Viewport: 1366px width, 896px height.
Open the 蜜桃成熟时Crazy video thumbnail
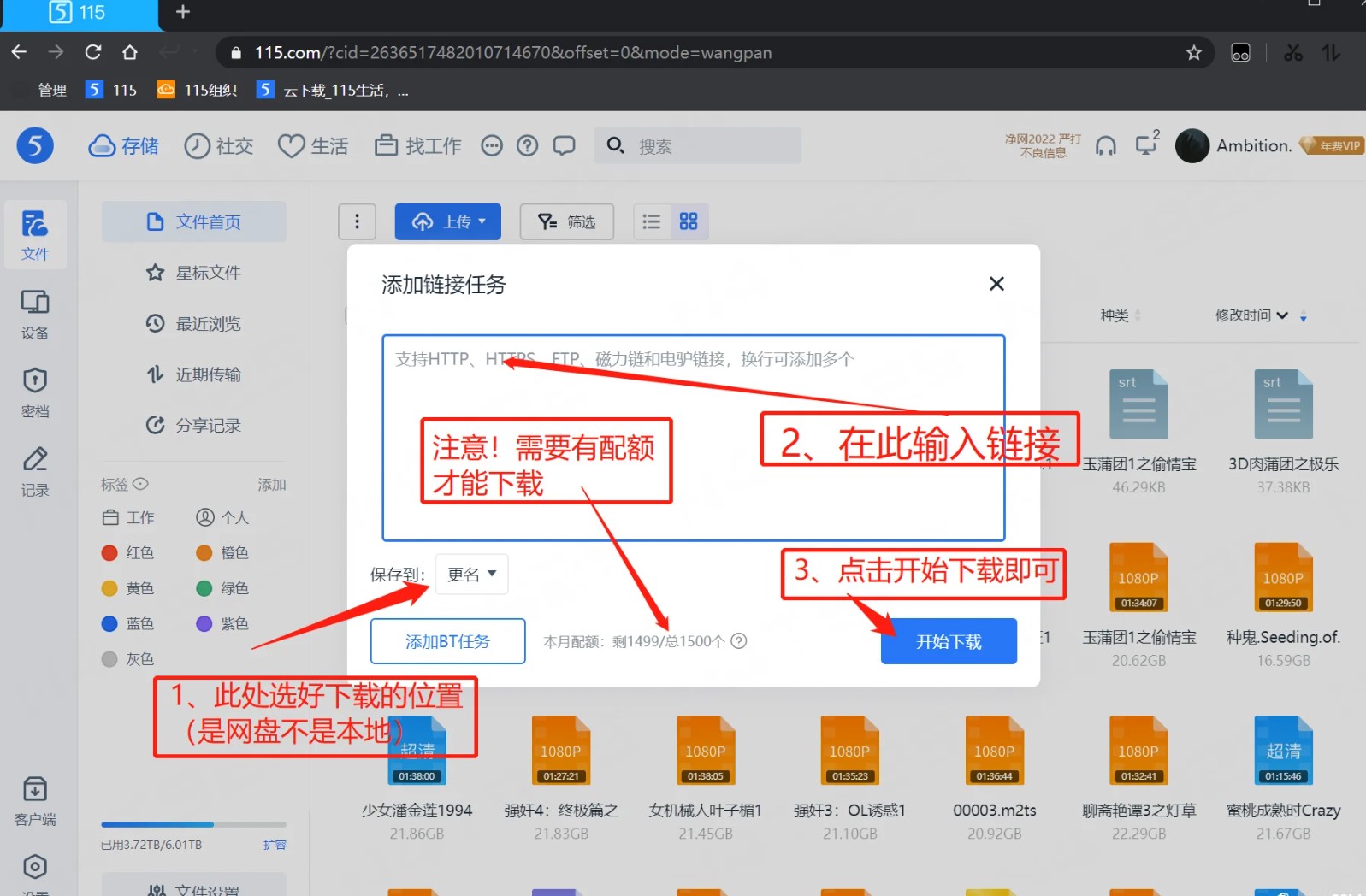tap(1284, 751)
